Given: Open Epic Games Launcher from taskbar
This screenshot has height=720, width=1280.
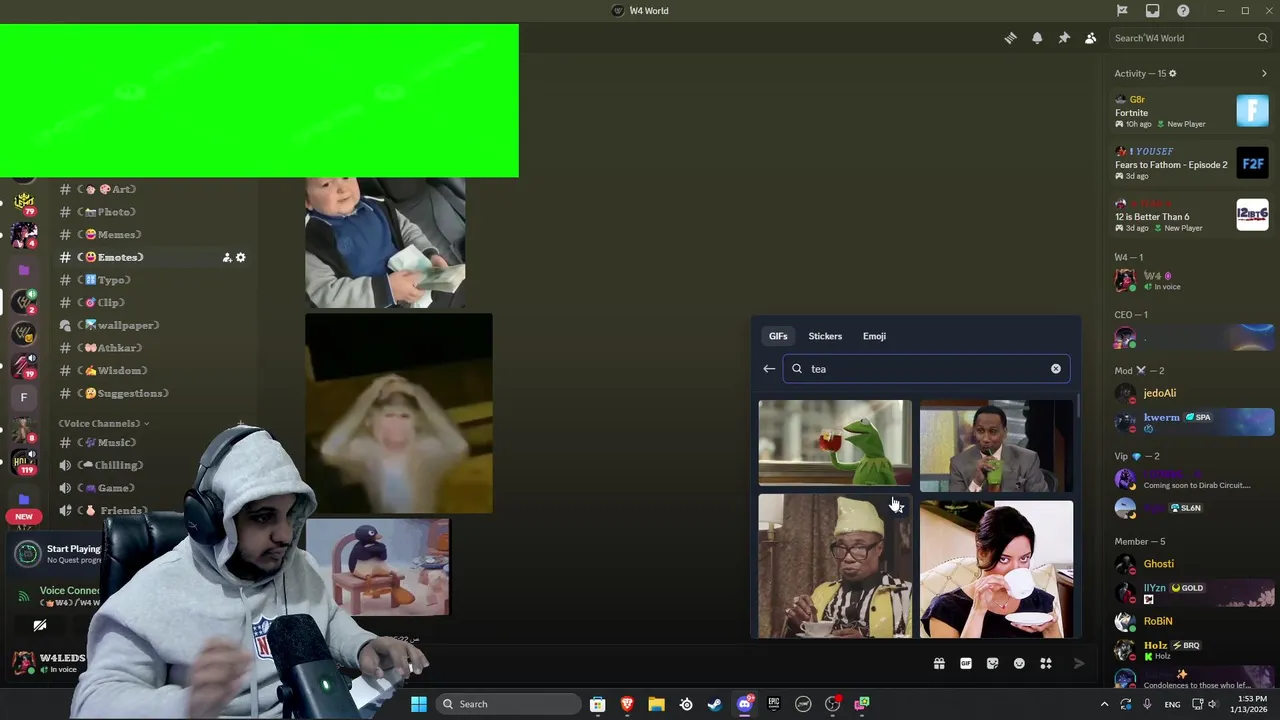Looking at the screenshot, I should point(773,704).
